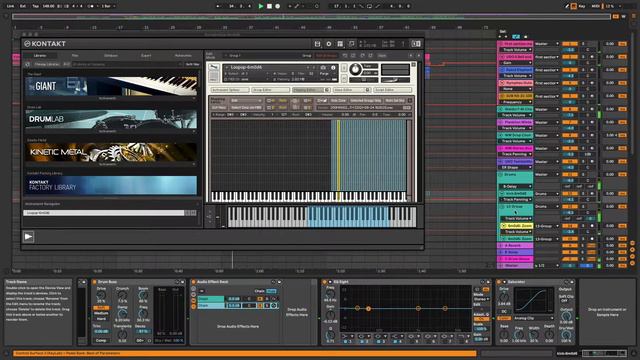
Task: Click the orange status bar message
Action: [x=244, y=353]
